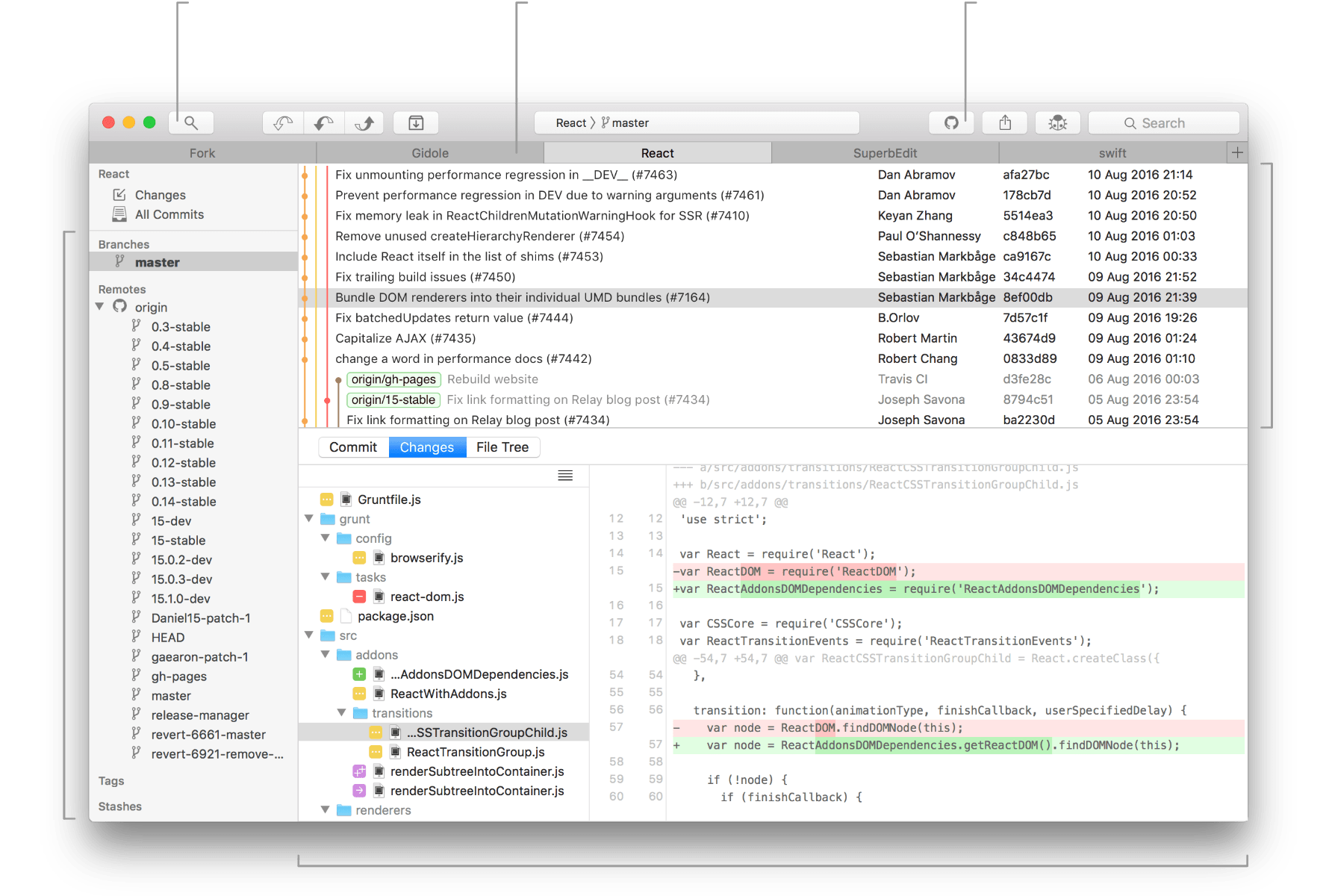
Task: Collapse the renderers folder
Action: coord(326,809)
